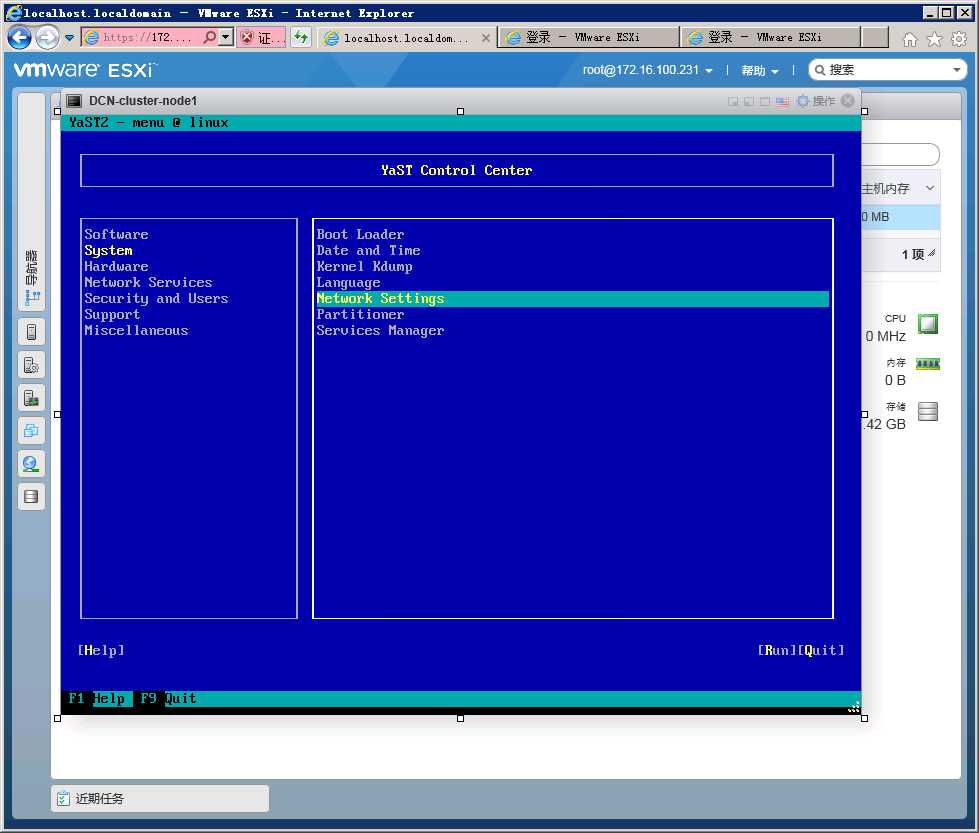The image size is (979, 833).
Task: Click into the 搜索 search field
Action: click(x=887, y=70)
